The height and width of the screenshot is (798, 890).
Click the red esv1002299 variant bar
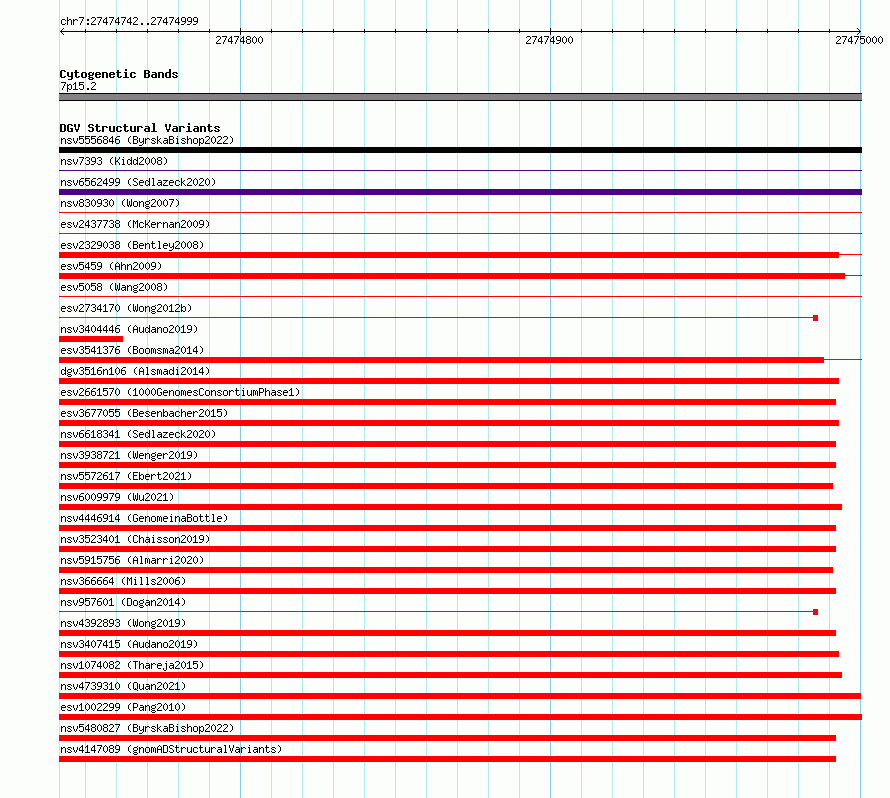click(x=460, y=717)
